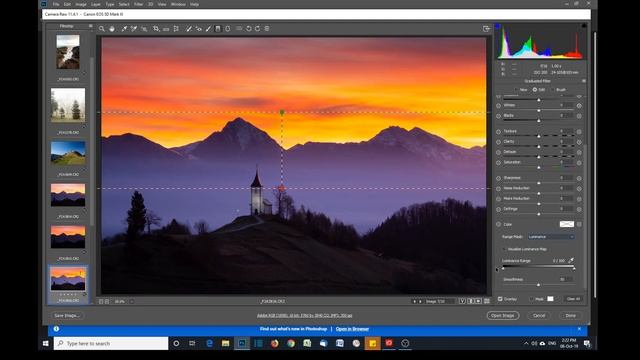
Task: Toggle the Overlay checkbox
Action: pos(500,299)
